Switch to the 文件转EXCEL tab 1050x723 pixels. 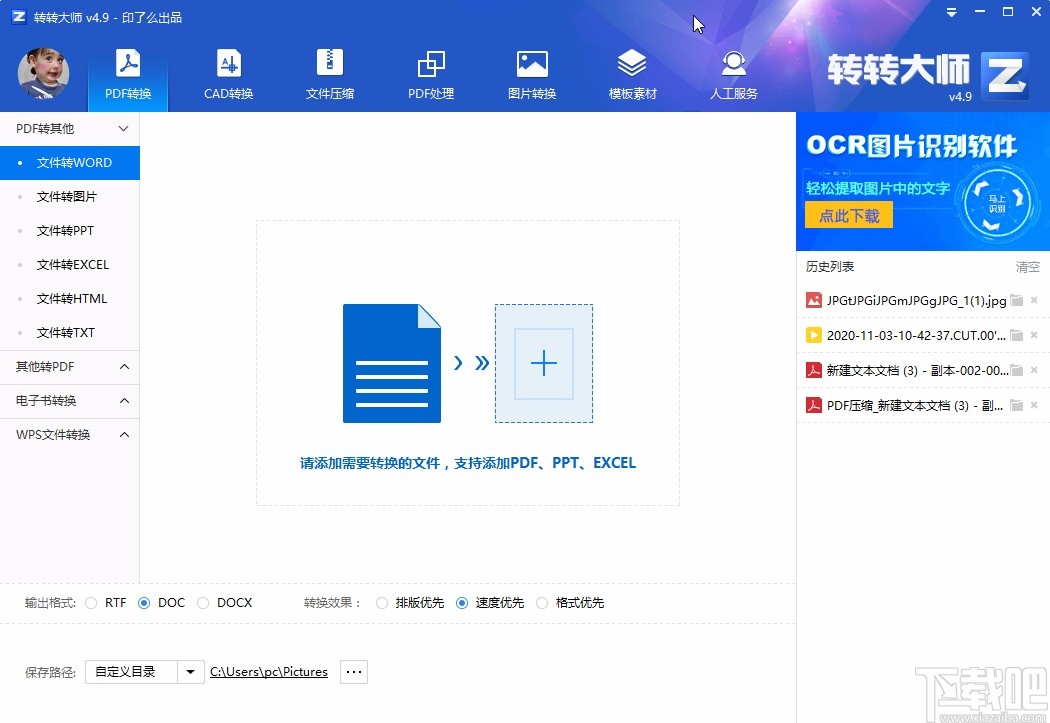[x=70, y=264]
